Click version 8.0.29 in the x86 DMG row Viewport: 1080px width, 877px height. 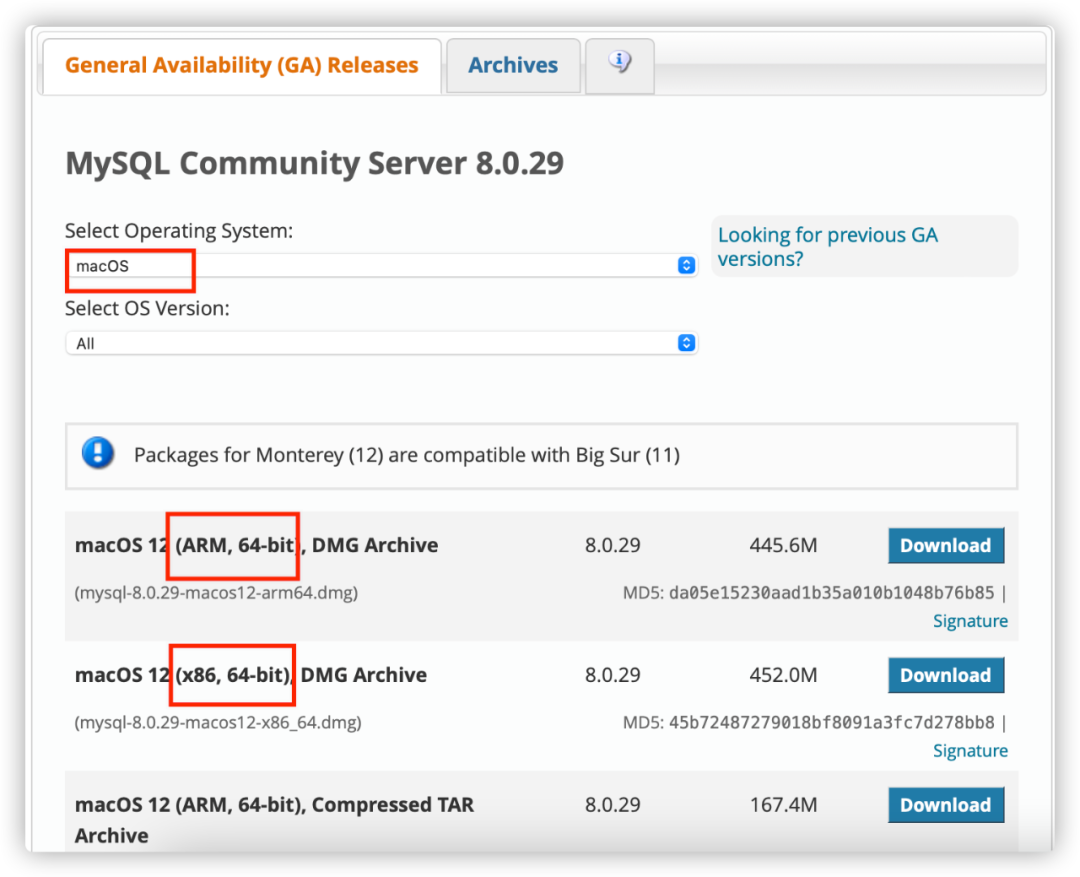(x=612, y=675)
